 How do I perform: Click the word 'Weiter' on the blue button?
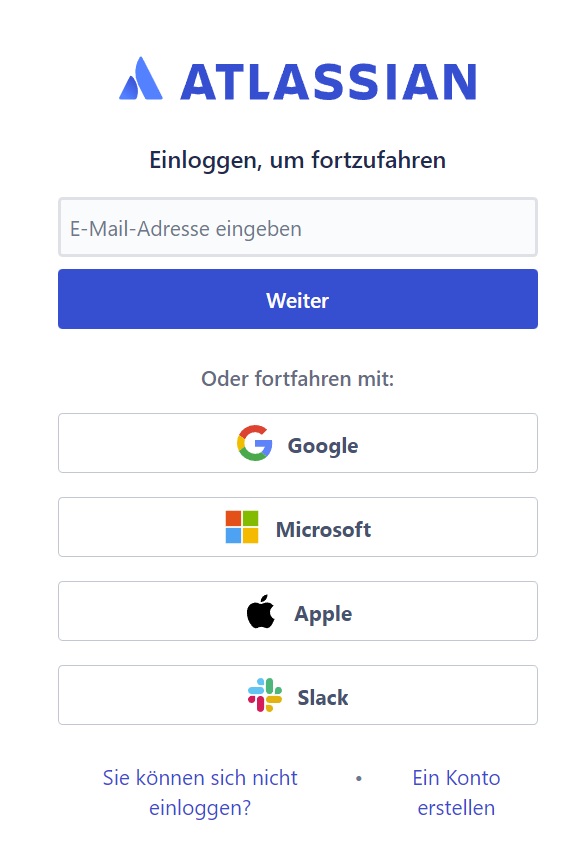[x=298, y=301]
